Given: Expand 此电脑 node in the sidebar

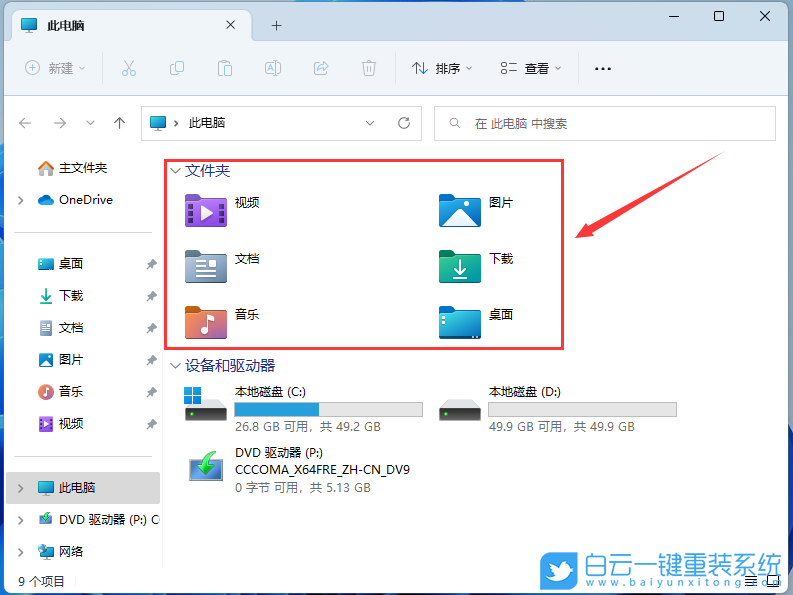Looking at the screenshot, I should click(20, 488).
